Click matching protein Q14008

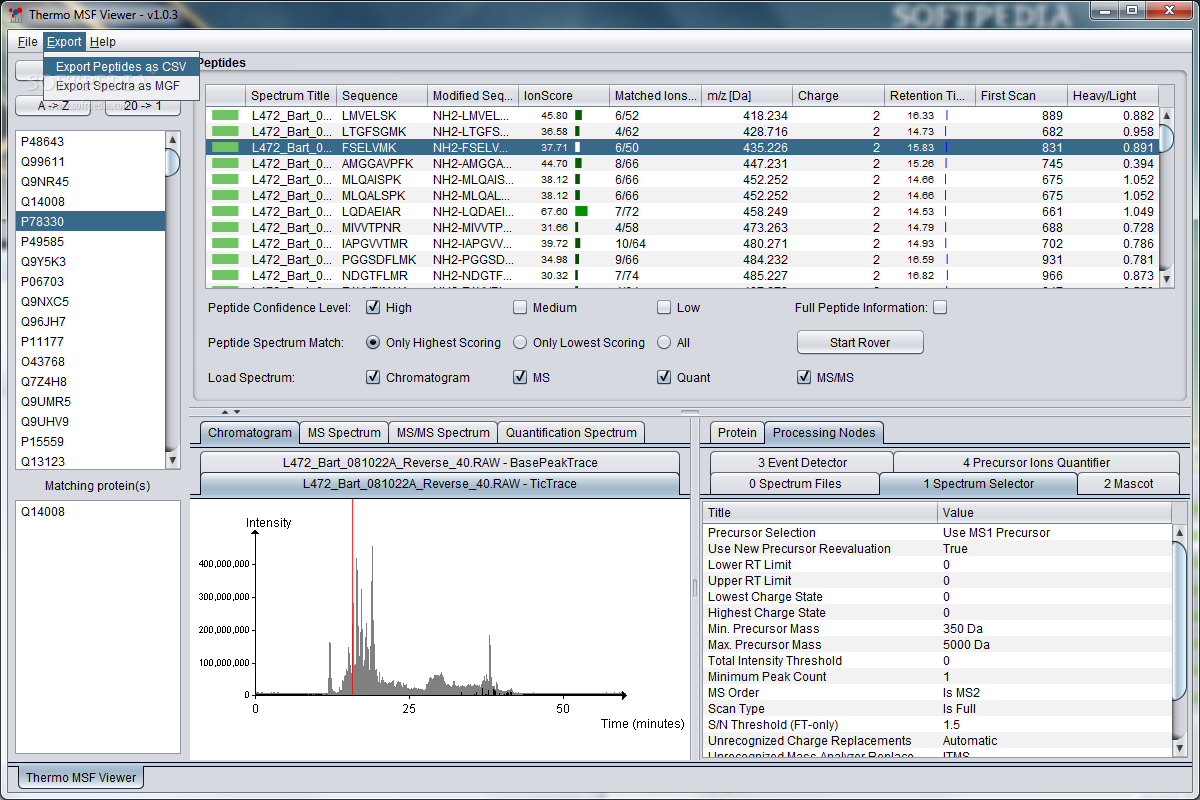coord(97,512)
